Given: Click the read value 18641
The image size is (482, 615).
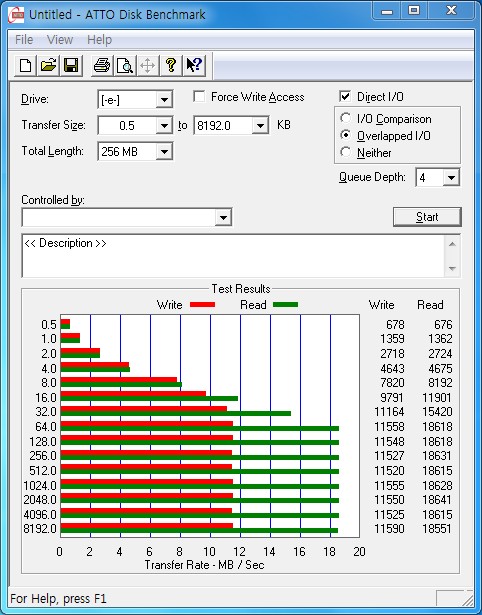Looking at the screenshot, I should point(437,500).
